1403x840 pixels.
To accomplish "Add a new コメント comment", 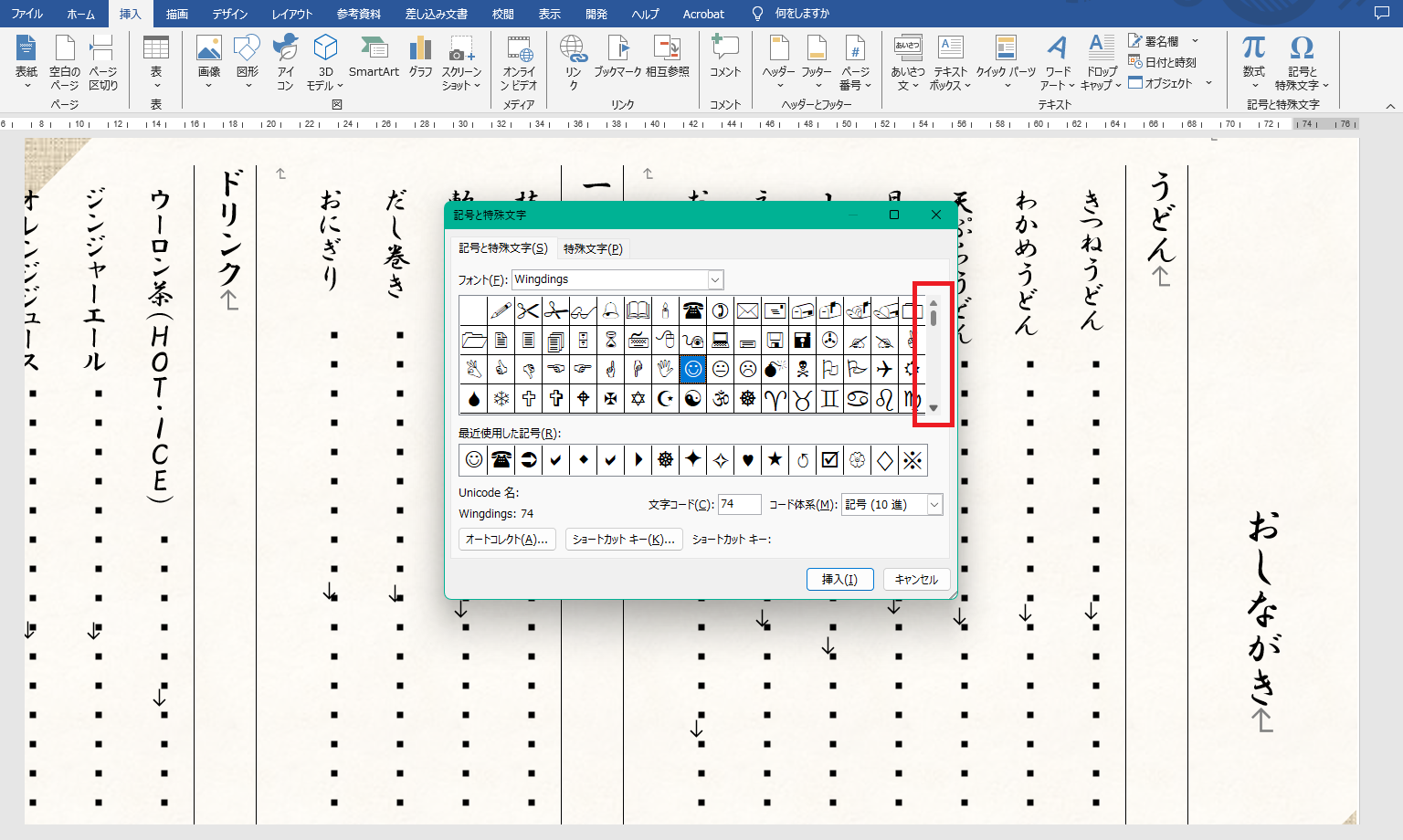I will tap(725, 57).
